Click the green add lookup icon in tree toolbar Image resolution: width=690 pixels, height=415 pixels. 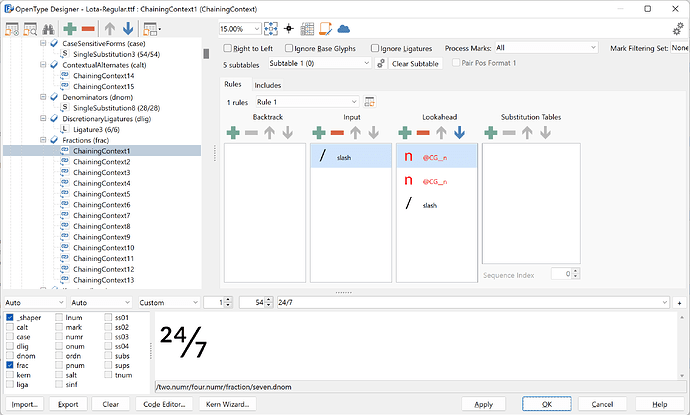tap(68, 29)
